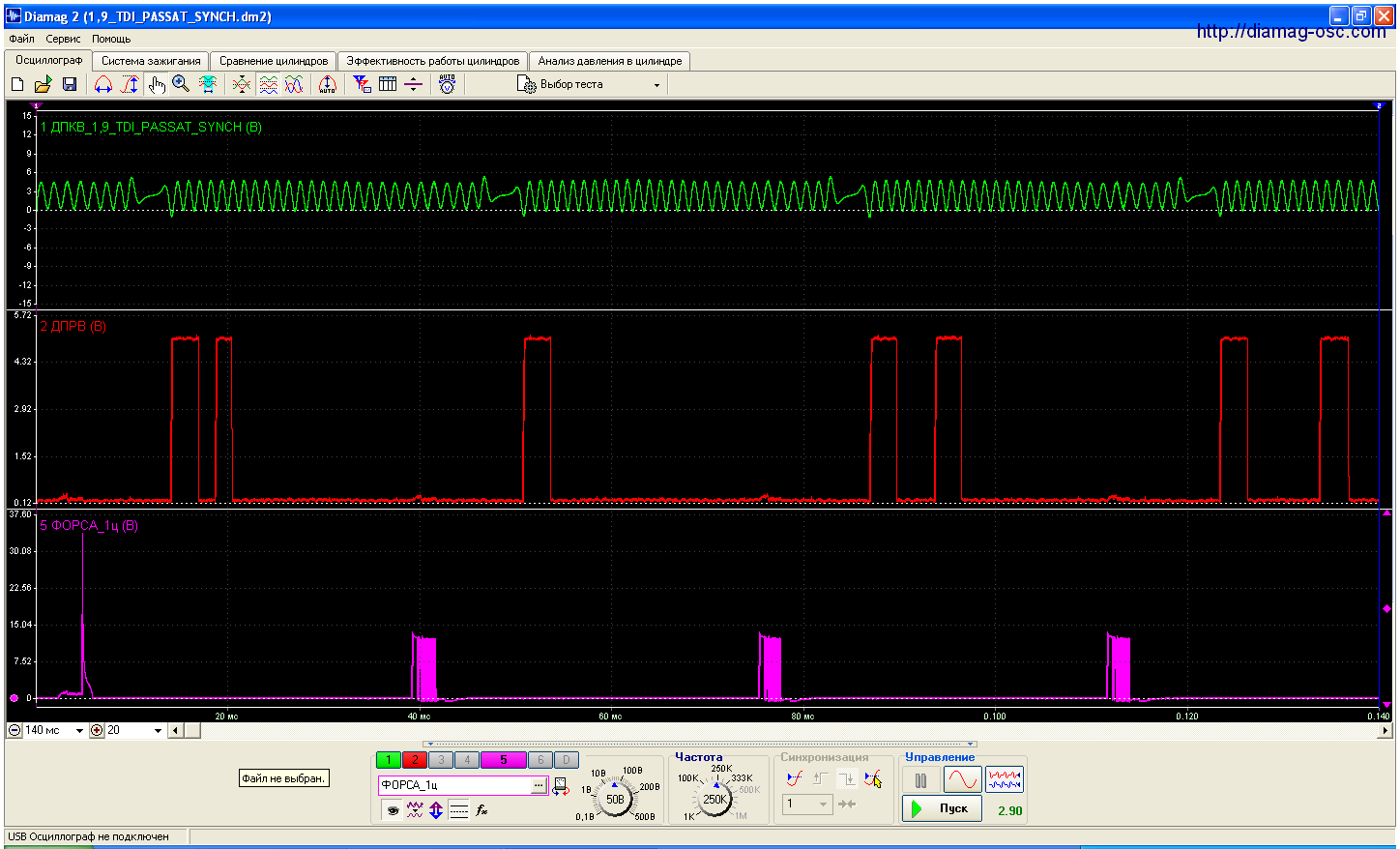This screenshot has height=849, width=1400.
Task: Select the multi-waveform recorder mode button
Action: tap(1005, 779)
